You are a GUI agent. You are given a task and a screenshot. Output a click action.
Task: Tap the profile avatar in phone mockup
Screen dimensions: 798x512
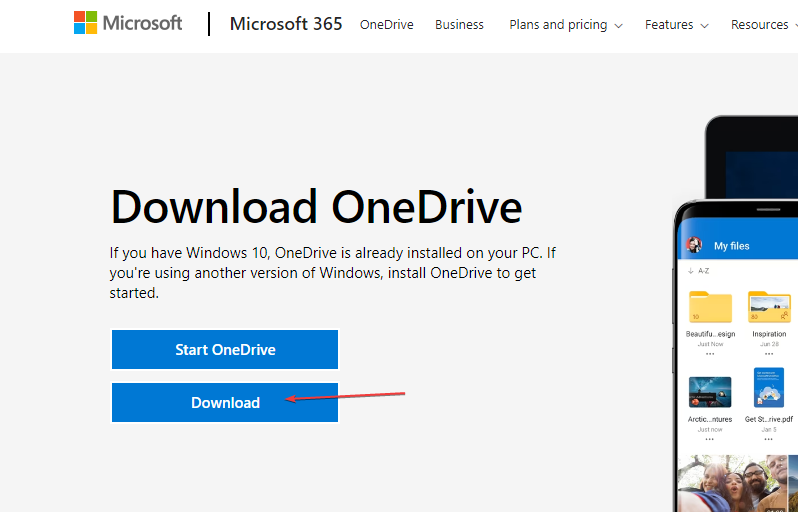point(694,245)
